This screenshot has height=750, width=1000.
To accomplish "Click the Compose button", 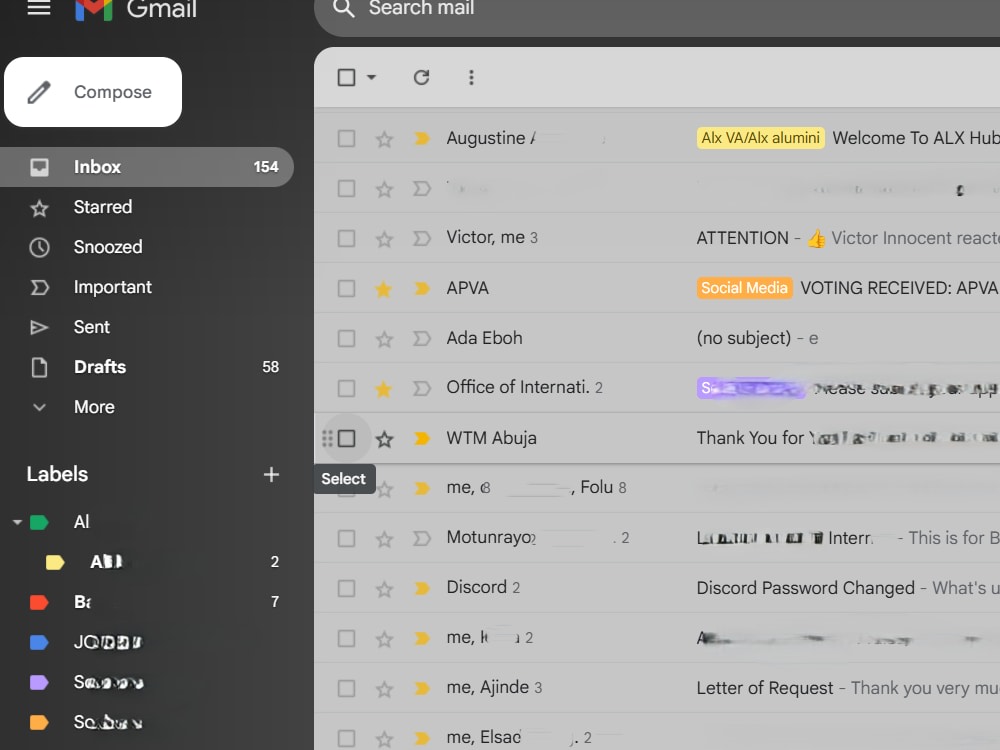I will pyautogui.click(x=93, y=92).
